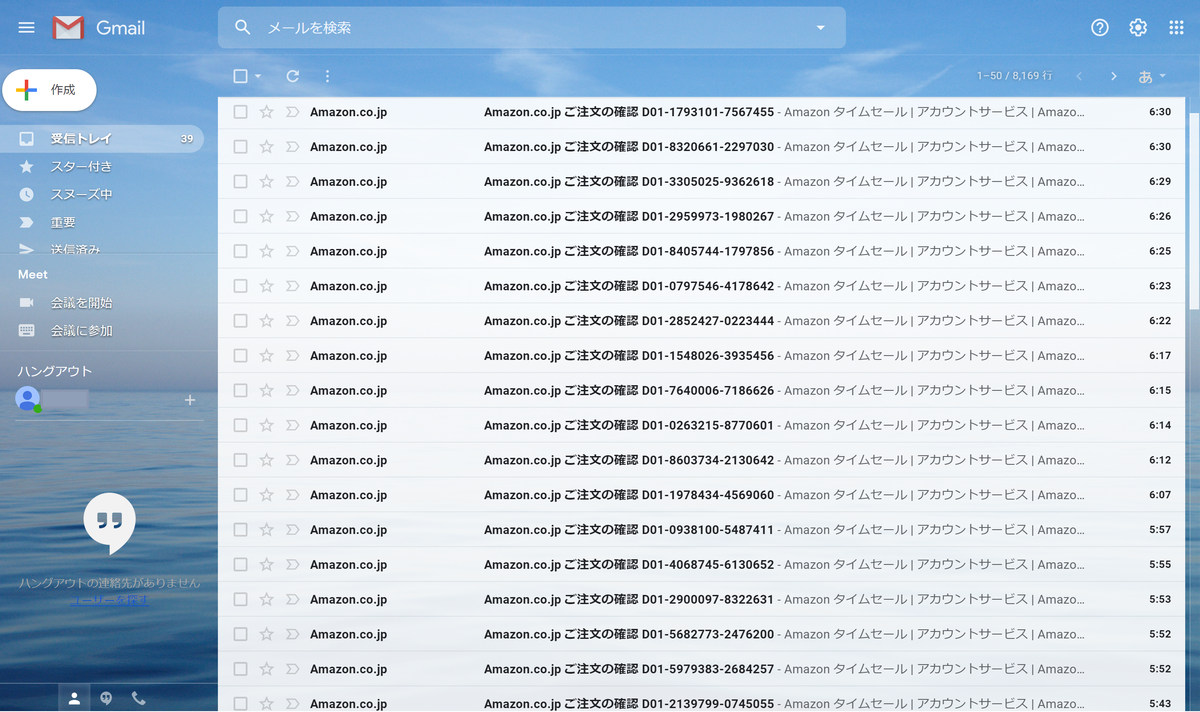
Task: Star the email D01-1793101-7567455
Action: 266,112
